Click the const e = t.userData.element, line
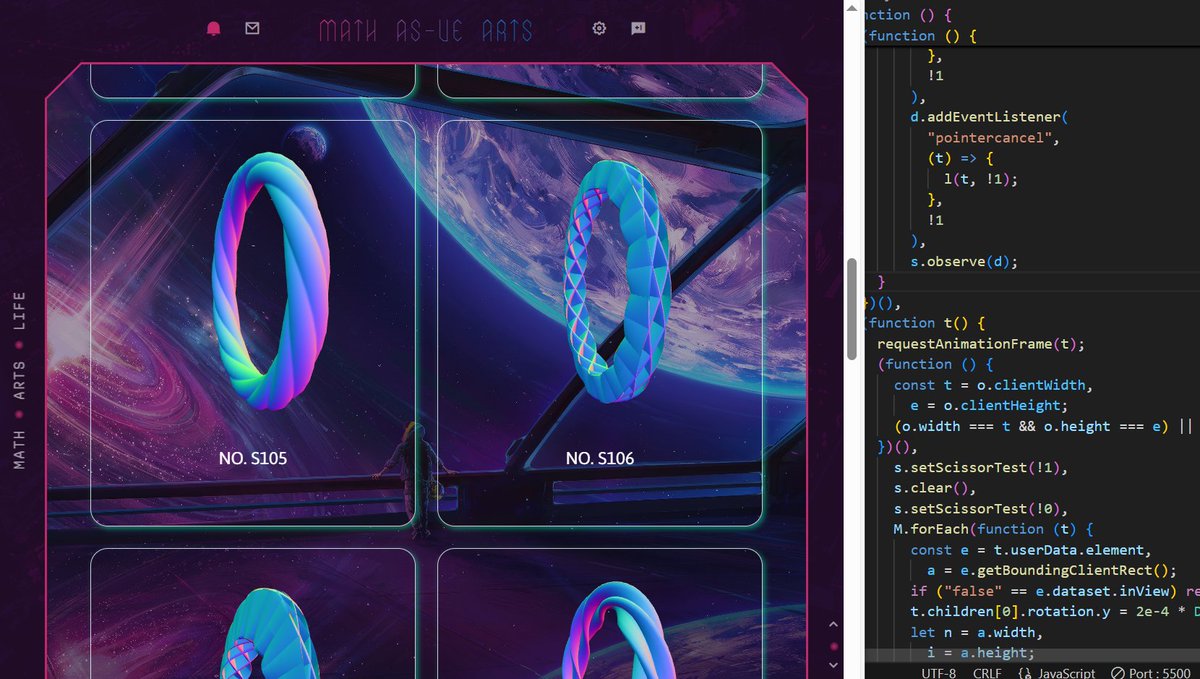1200x679 pixels. click(1031, 550)
